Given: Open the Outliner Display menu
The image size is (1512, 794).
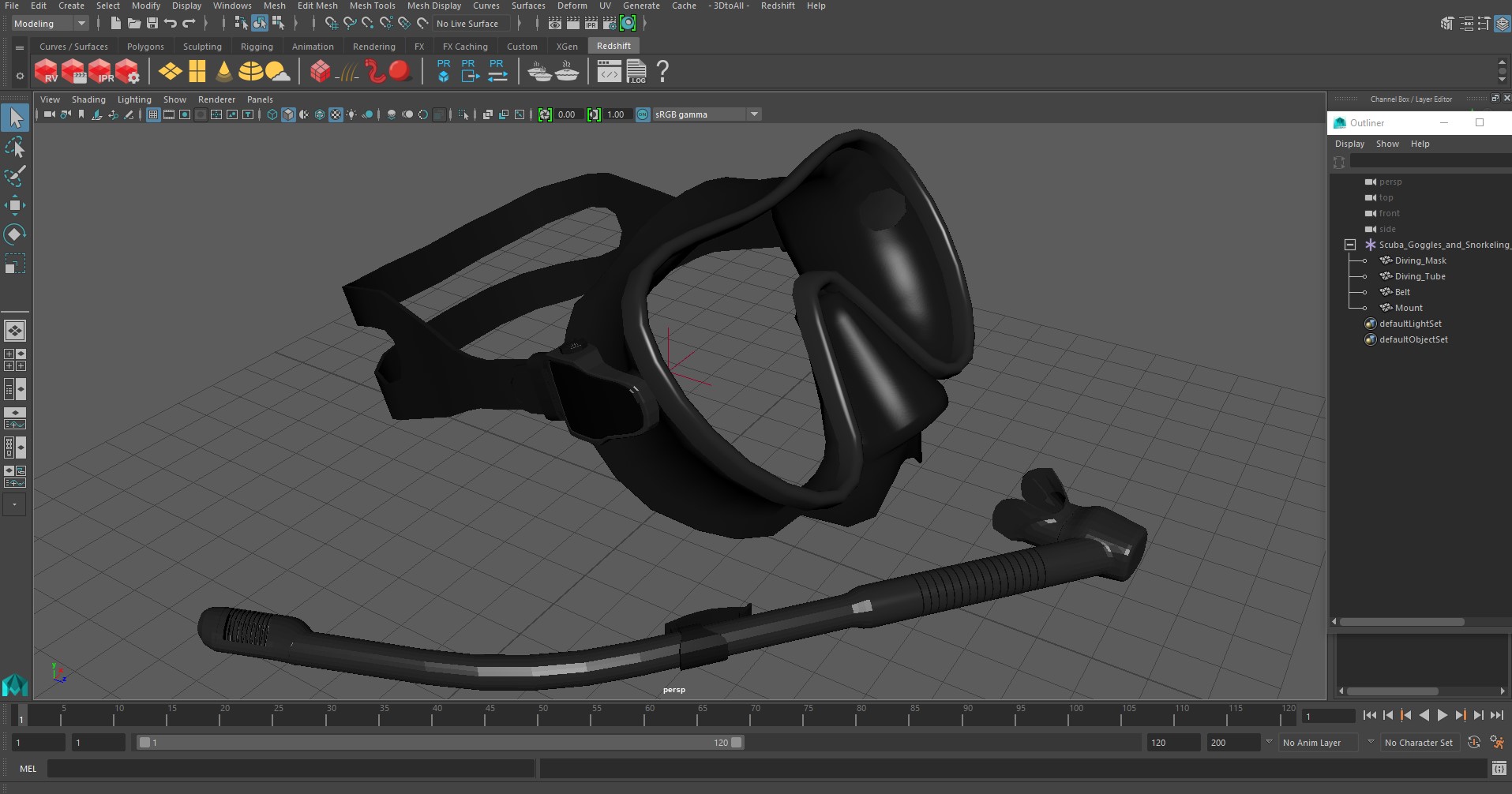Looking at the screenshot, I should [x=1349, y=144].
